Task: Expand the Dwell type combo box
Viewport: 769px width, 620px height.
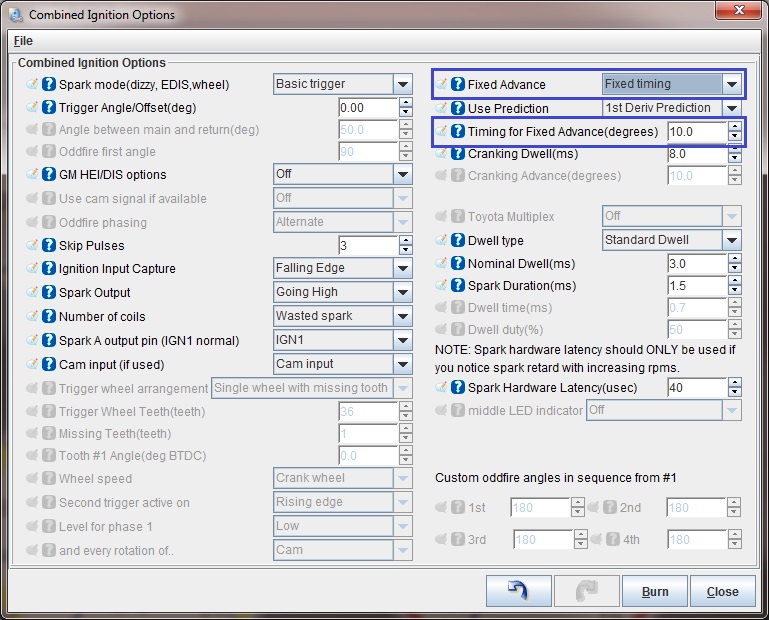Action: (x=731, y=240)
